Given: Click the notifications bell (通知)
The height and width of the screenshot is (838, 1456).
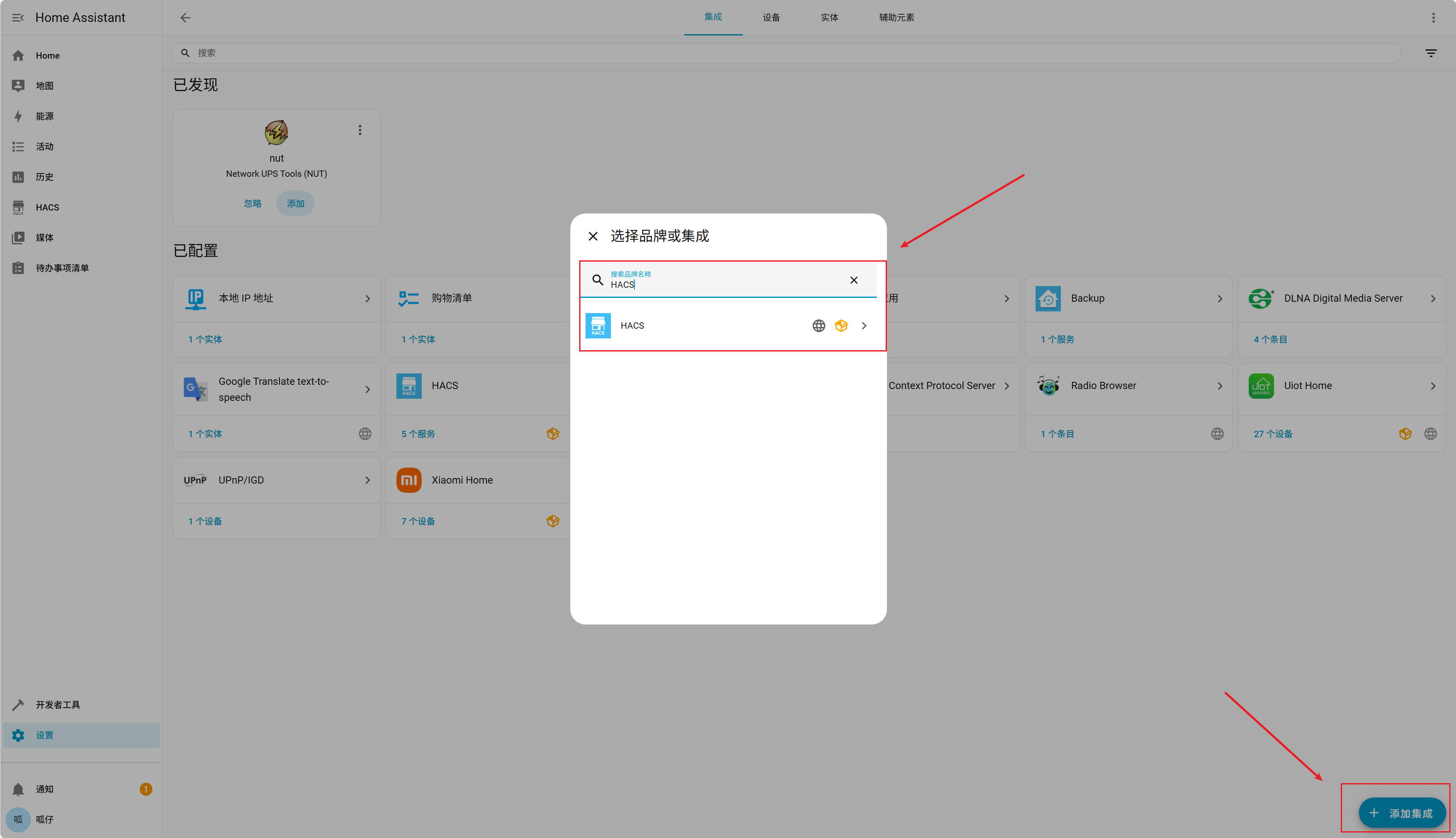Looking at the screenshot, I should click(x=19, y=789).
